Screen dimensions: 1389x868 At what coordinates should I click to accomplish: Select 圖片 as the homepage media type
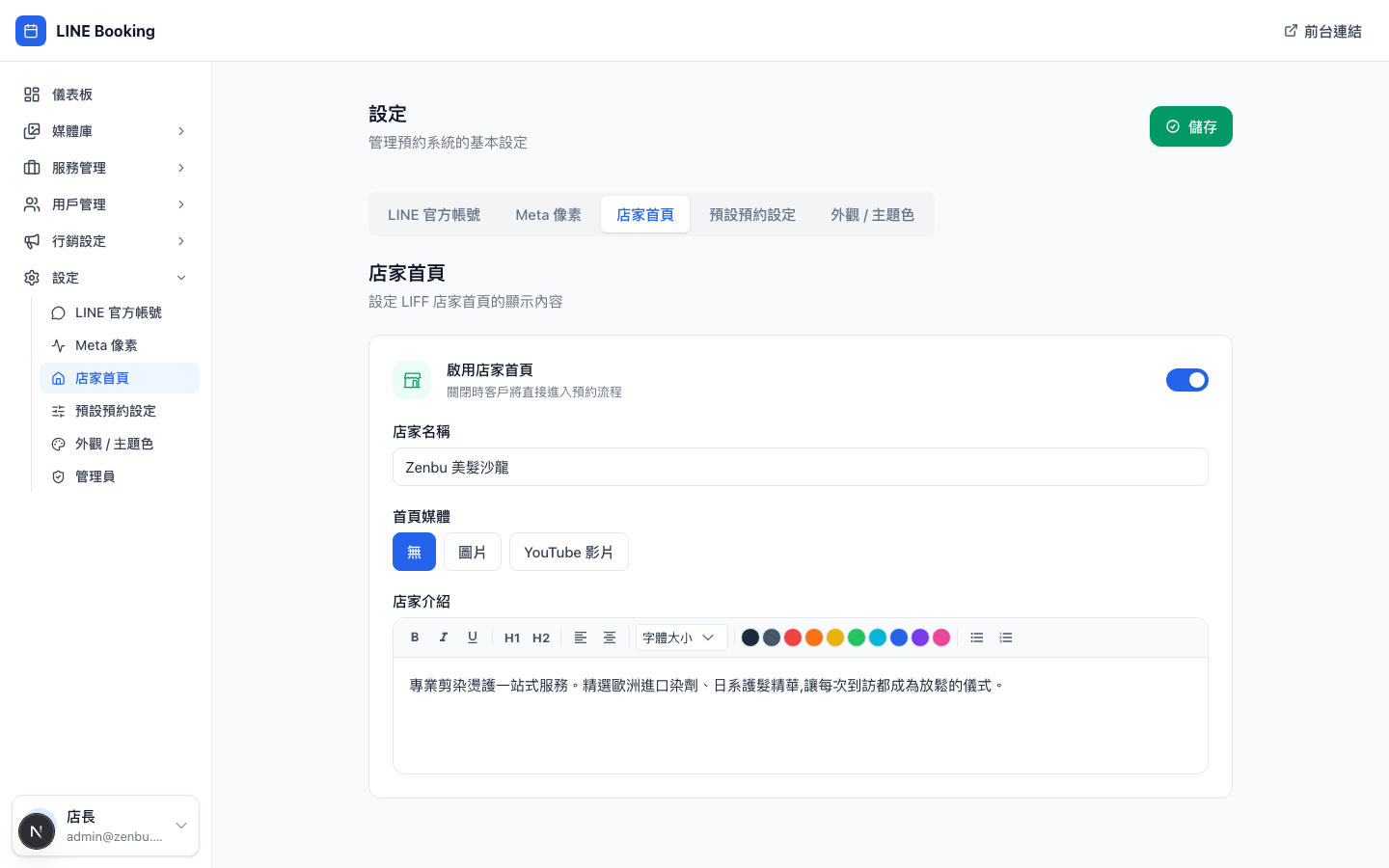(472, 552)
